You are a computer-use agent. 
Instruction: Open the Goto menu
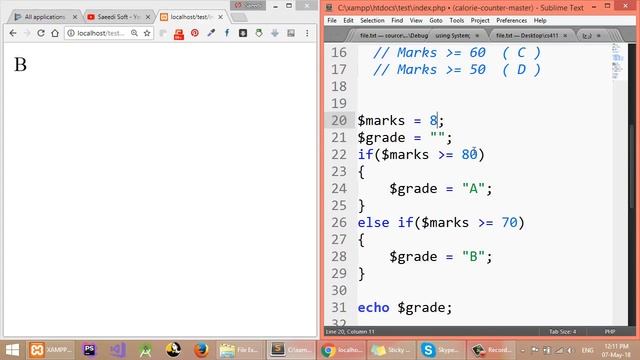coord(436,20)
